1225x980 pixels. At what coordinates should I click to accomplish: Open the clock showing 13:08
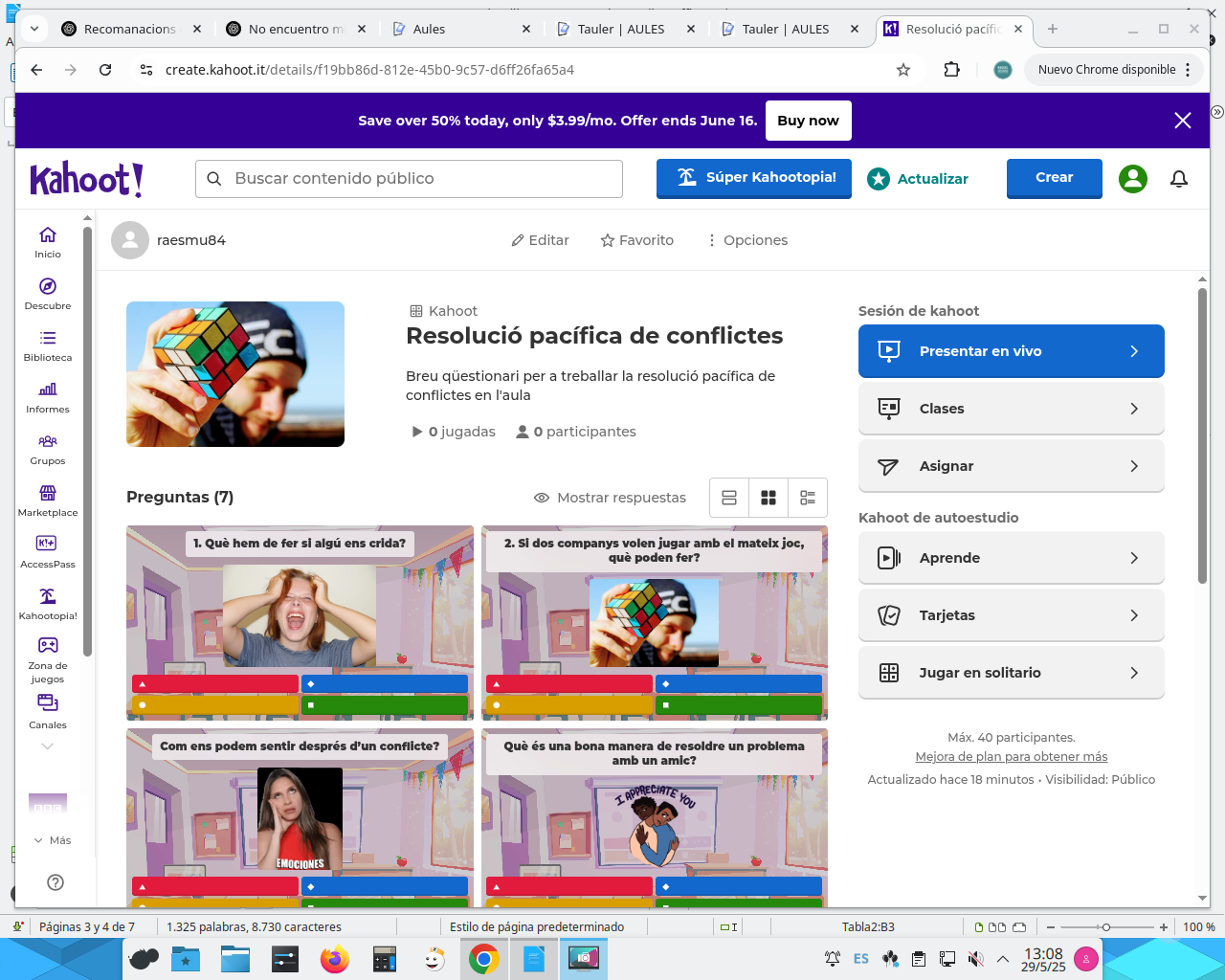[x=1043, y=959]
